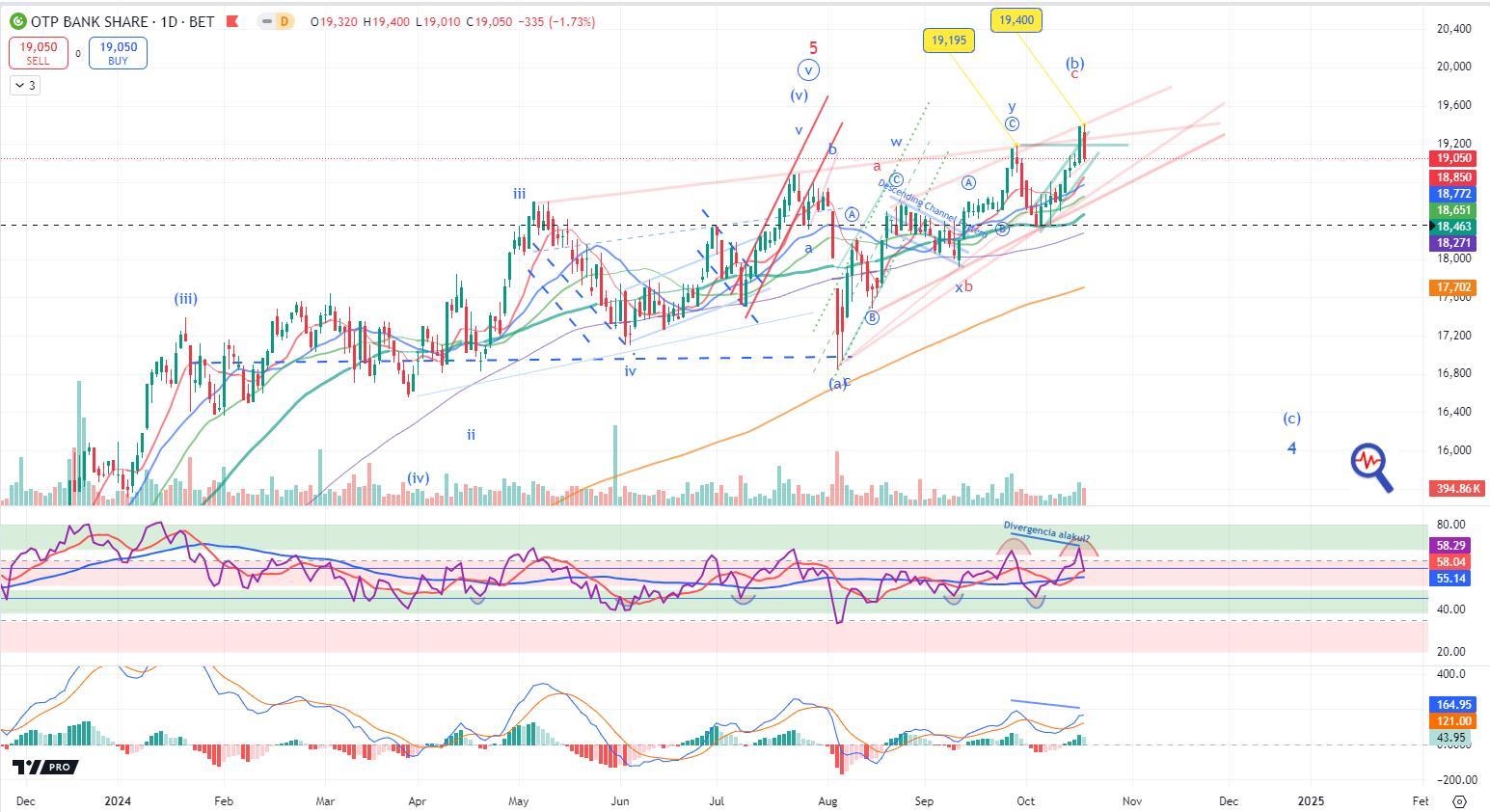Click the Aug label on the time axis
Screen dimensions: 1490x812
point(826,801)
